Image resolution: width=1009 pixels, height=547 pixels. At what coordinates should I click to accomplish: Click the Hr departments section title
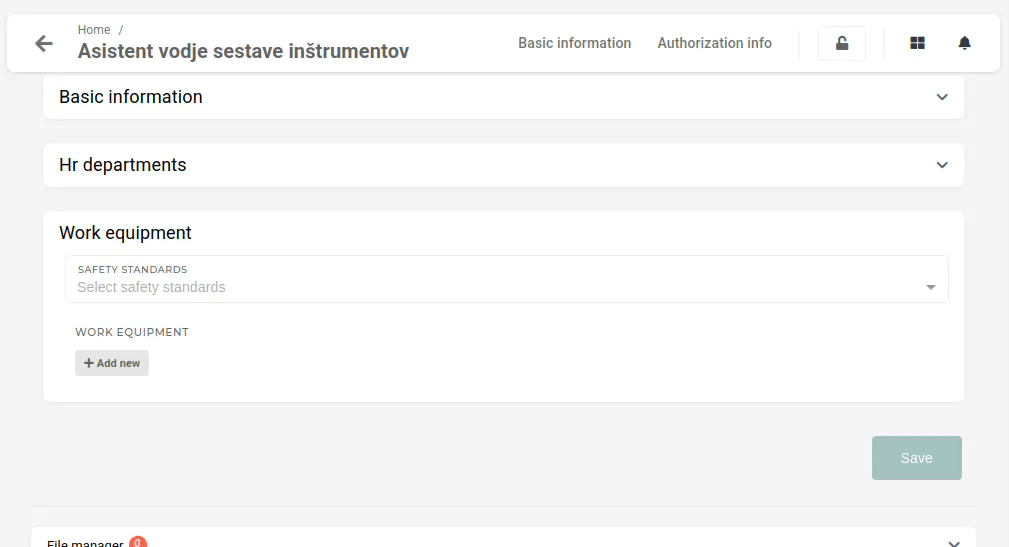click(x=123, y=165)
